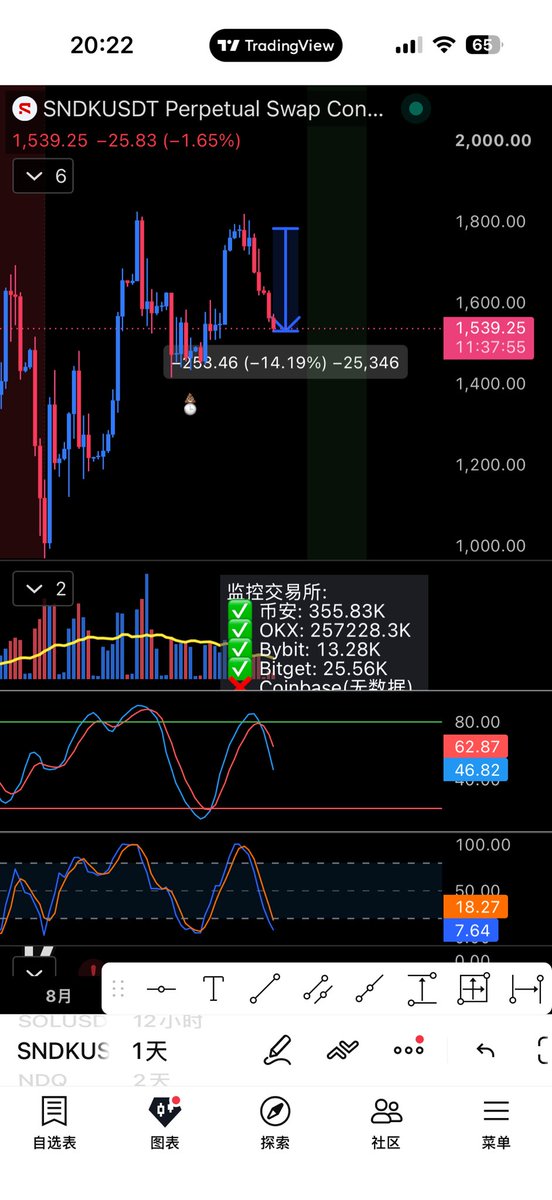Tap the undo arrow
The image size is (552, 1200).
pyautogui.click(x=485, y=1050)
